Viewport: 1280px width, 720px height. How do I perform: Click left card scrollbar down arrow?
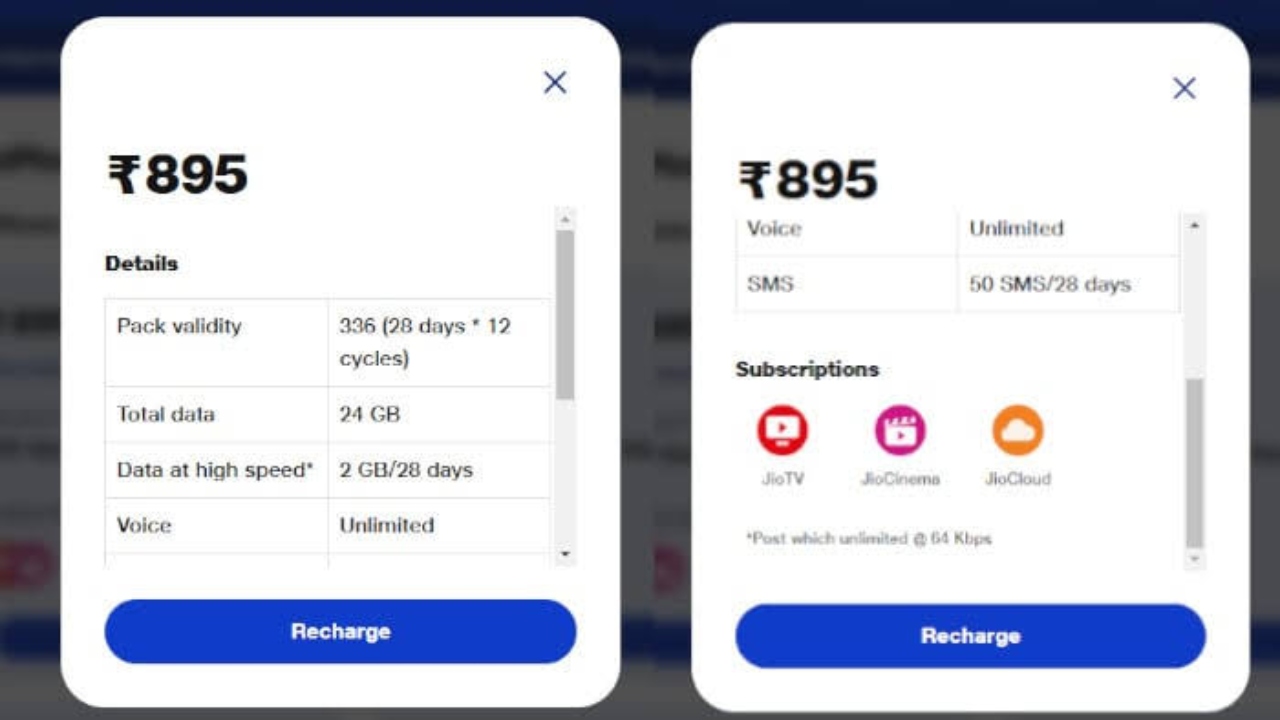coord(565,553)
